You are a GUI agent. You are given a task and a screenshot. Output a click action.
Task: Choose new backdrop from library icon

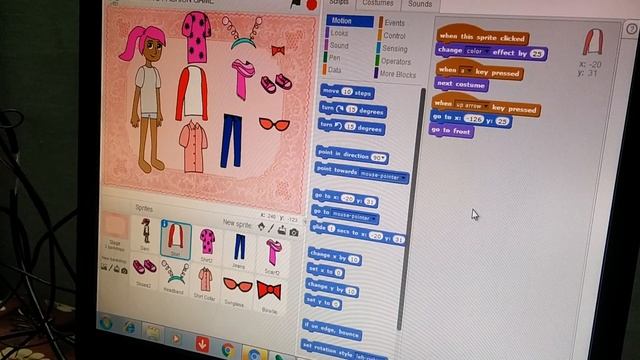[x=104, y=267]
